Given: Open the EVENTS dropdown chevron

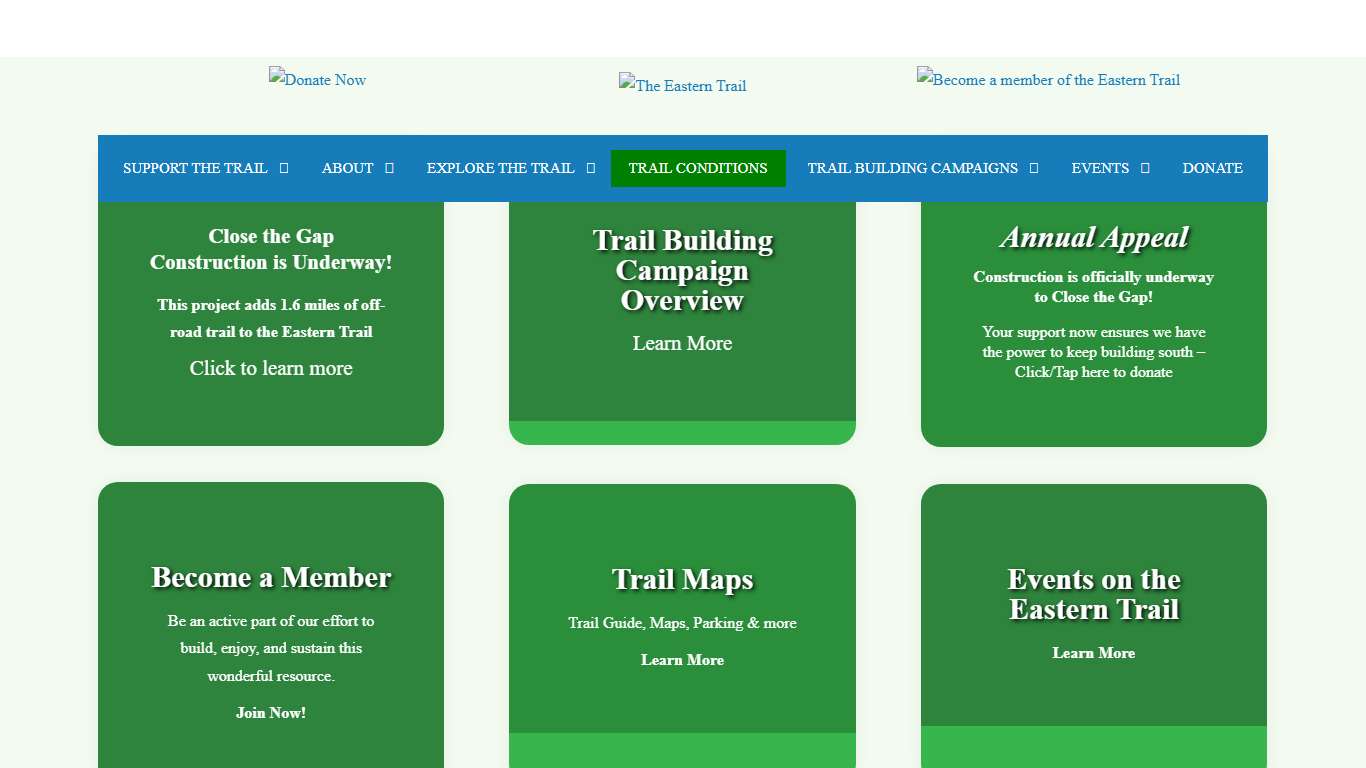Looking at the screenshot, I should point(1144,168).
